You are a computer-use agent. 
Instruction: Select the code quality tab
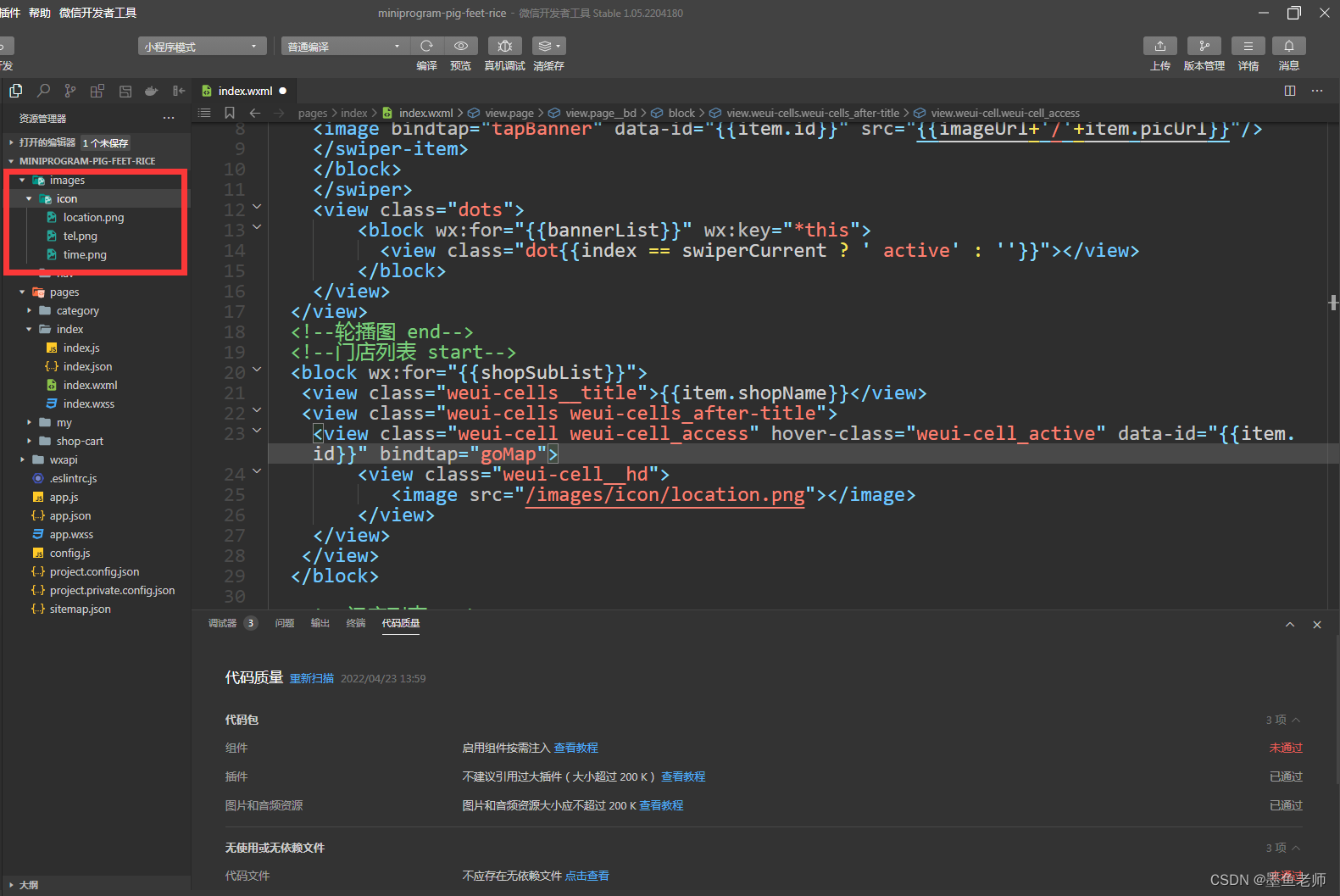[x=401, y=623]
